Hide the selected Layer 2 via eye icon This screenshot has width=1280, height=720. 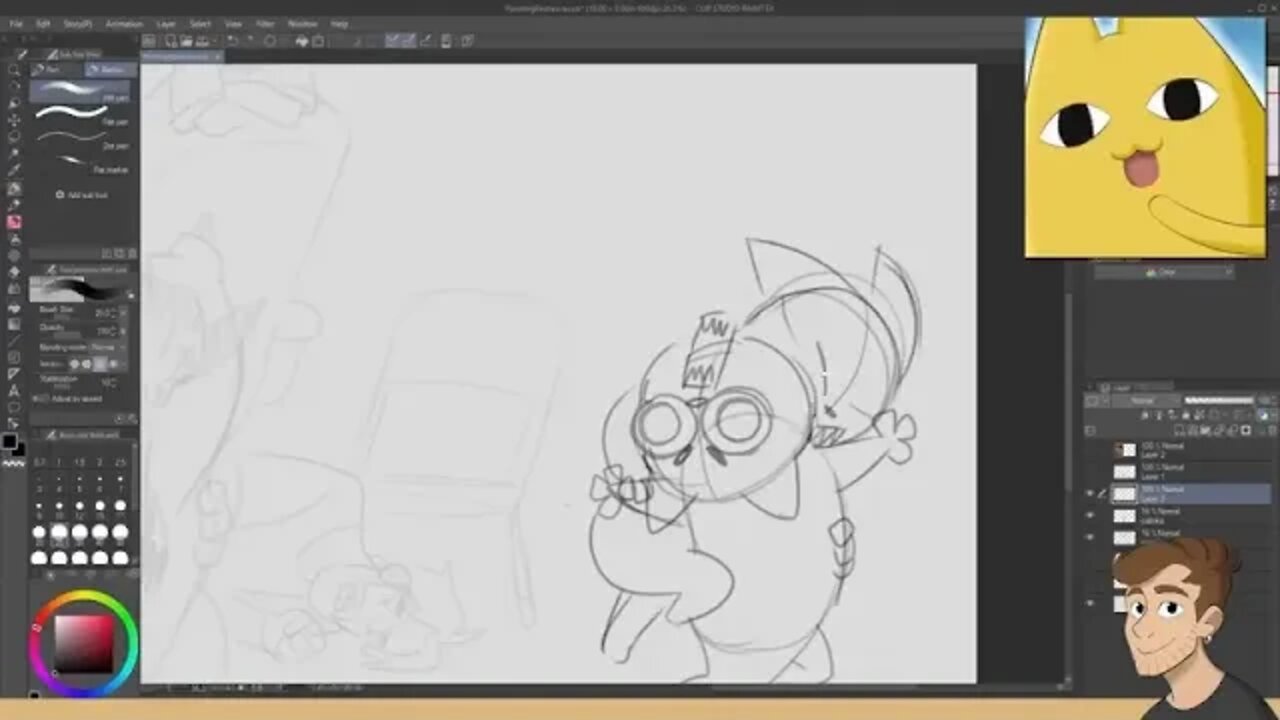coord(1090,493)
